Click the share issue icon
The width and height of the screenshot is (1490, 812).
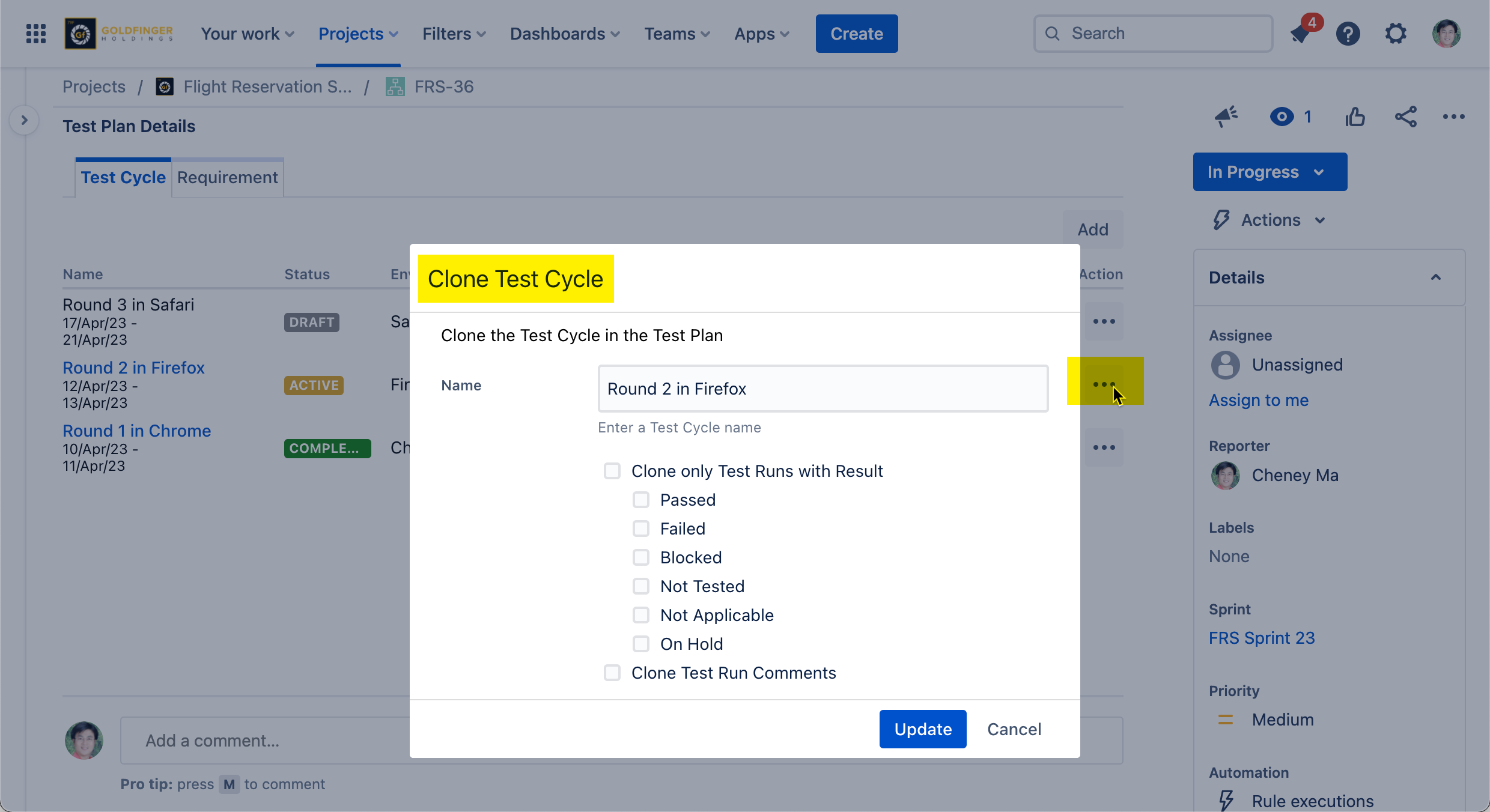(x=1406, y=117)
